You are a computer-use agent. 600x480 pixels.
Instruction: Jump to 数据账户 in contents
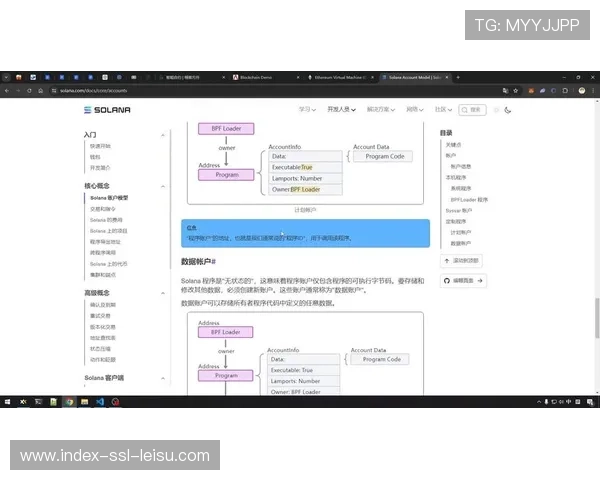[461, 243]
